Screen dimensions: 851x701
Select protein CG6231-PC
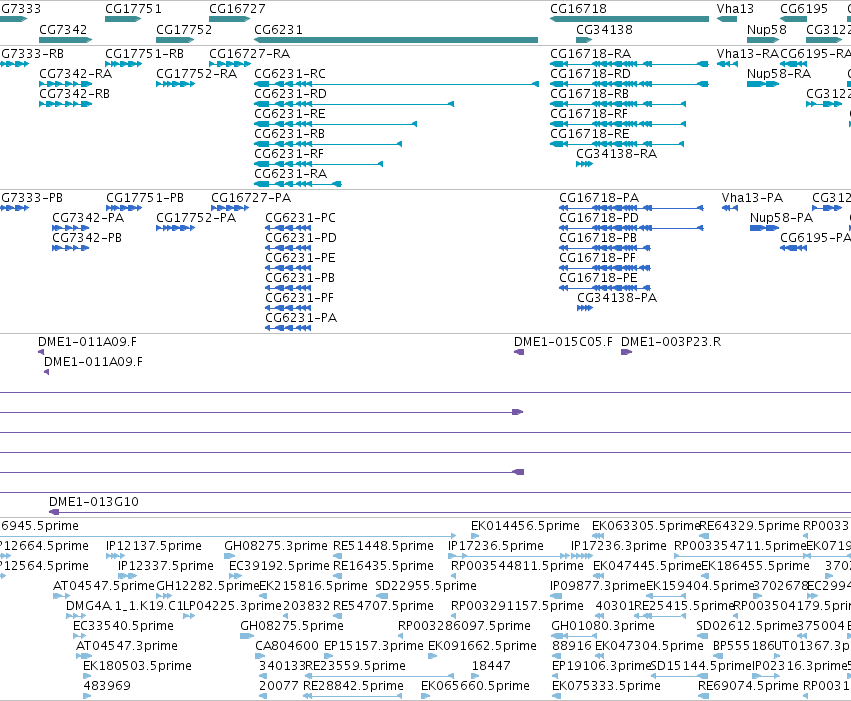click(x=301, y=218)
